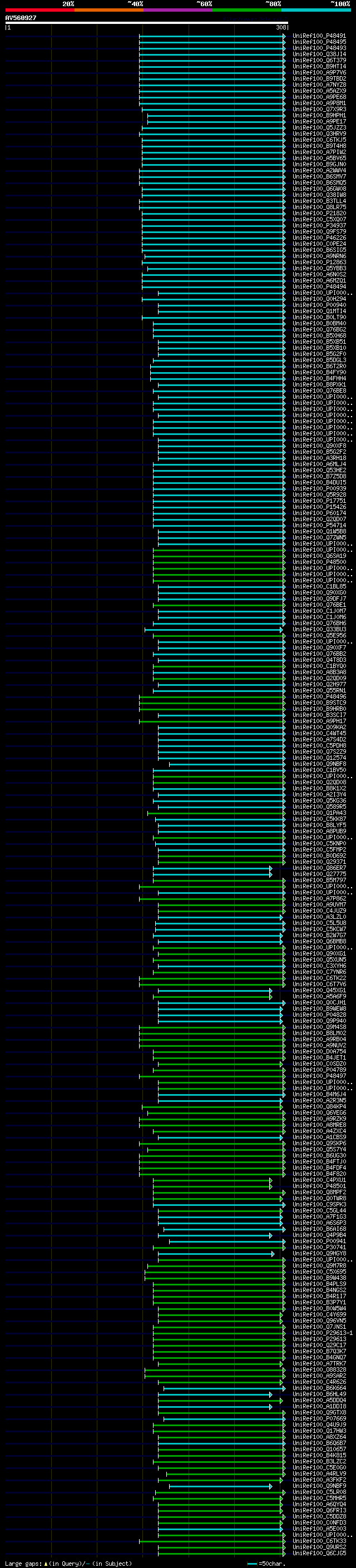
Task: Select UniRef100_P46226 label
Action: pos(319,238)
